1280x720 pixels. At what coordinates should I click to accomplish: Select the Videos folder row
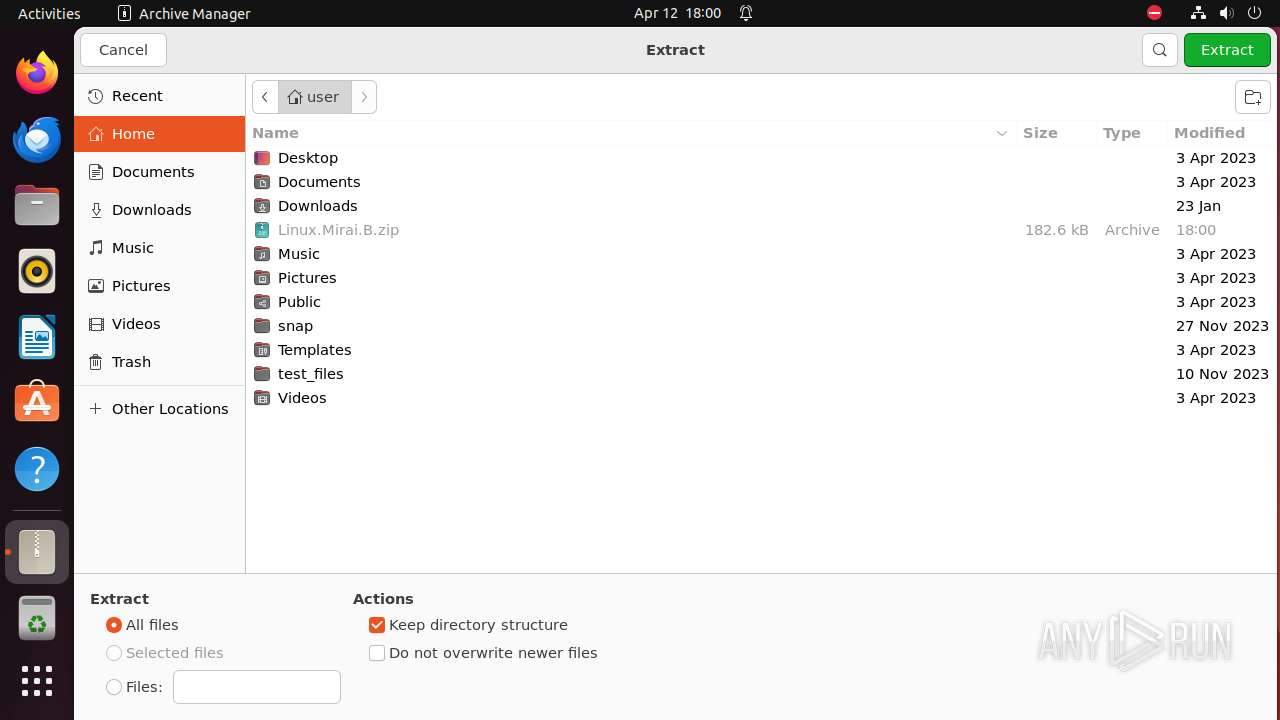click(x=762, y=398)
